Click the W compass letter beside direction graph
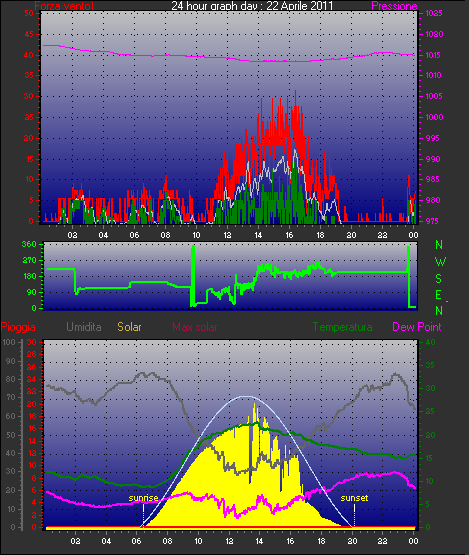469x555 pixels. [440, 262]
